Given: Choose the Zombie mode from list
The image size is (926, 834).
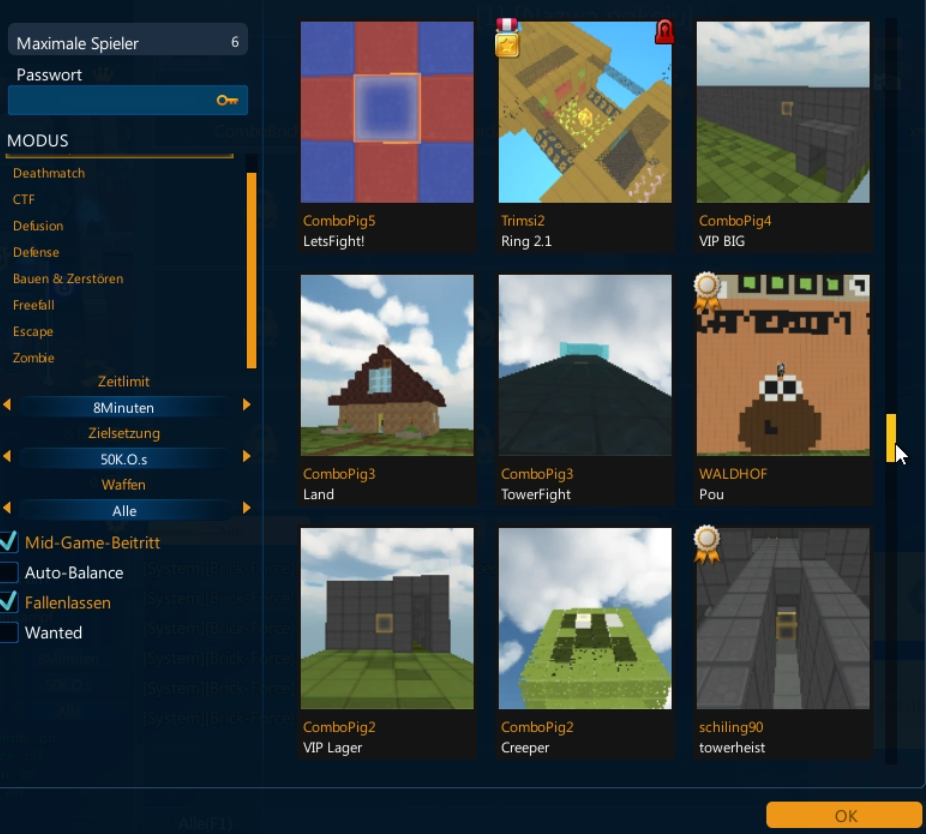Looking at the screenshot, I should click(34, 357).
